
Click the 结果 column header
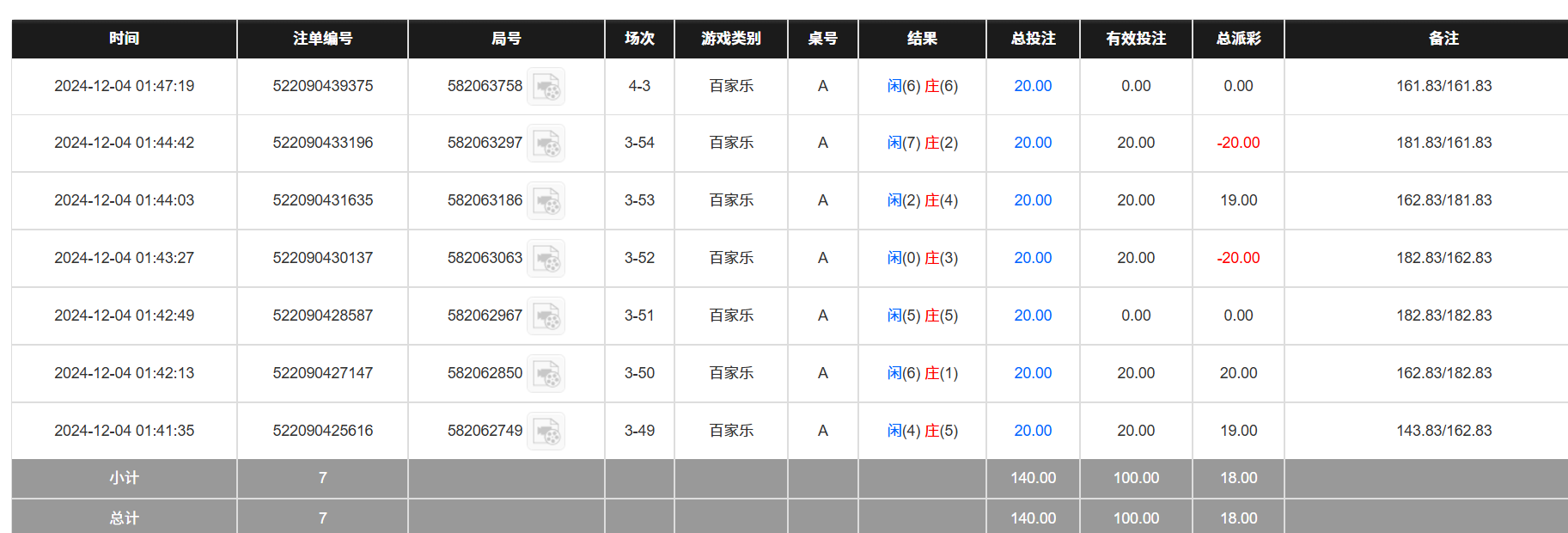pyautogui.click(x=922, y=39)
